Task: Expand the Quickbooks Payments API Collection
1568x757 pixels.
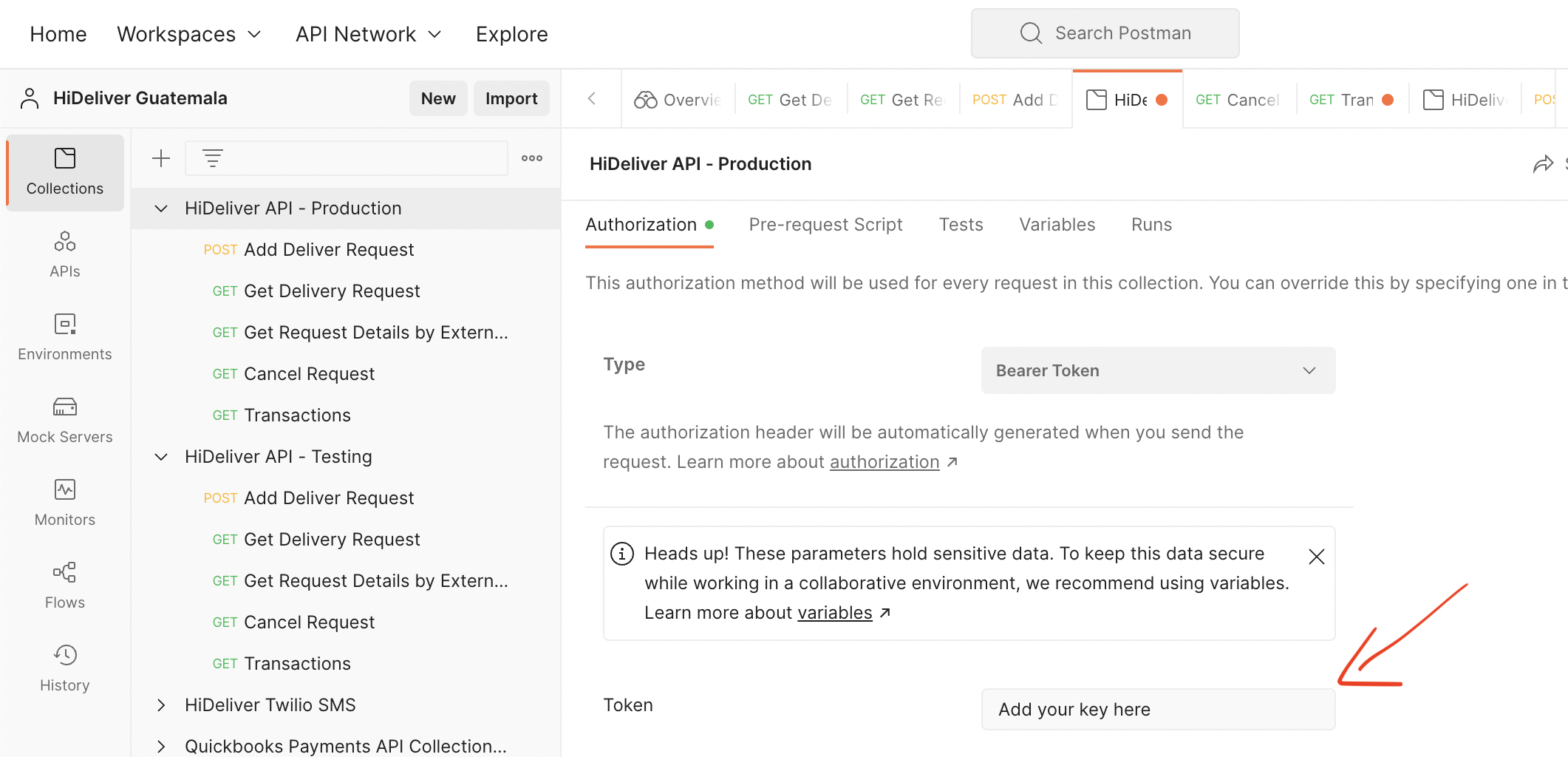Action: 161,747
